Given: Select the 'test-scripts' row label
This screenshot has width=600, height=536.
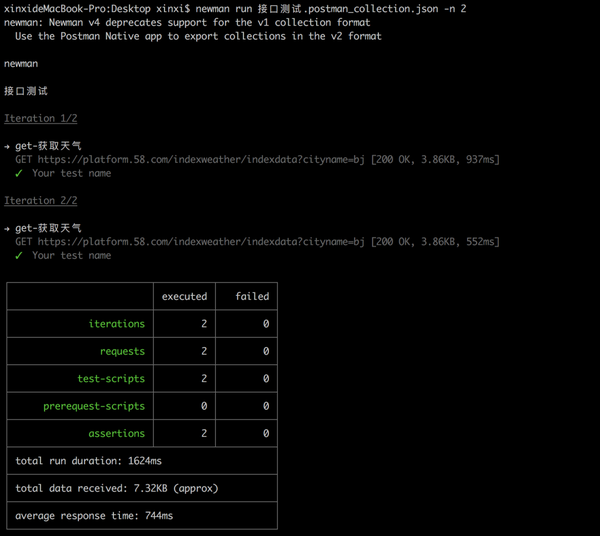Looking at the screenshot, I should click(111, 379).
